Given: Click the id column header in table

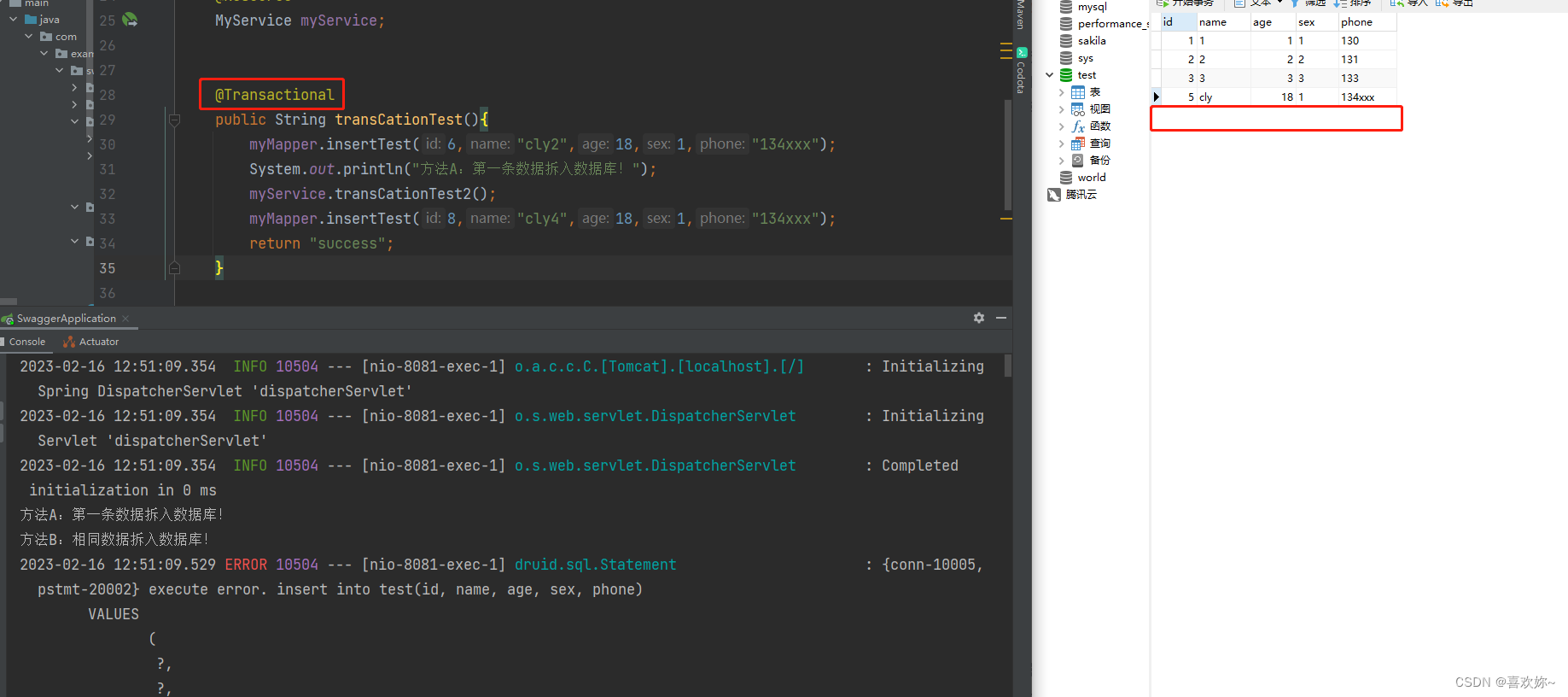Looking at the screenshot, I should [1178, 22].
